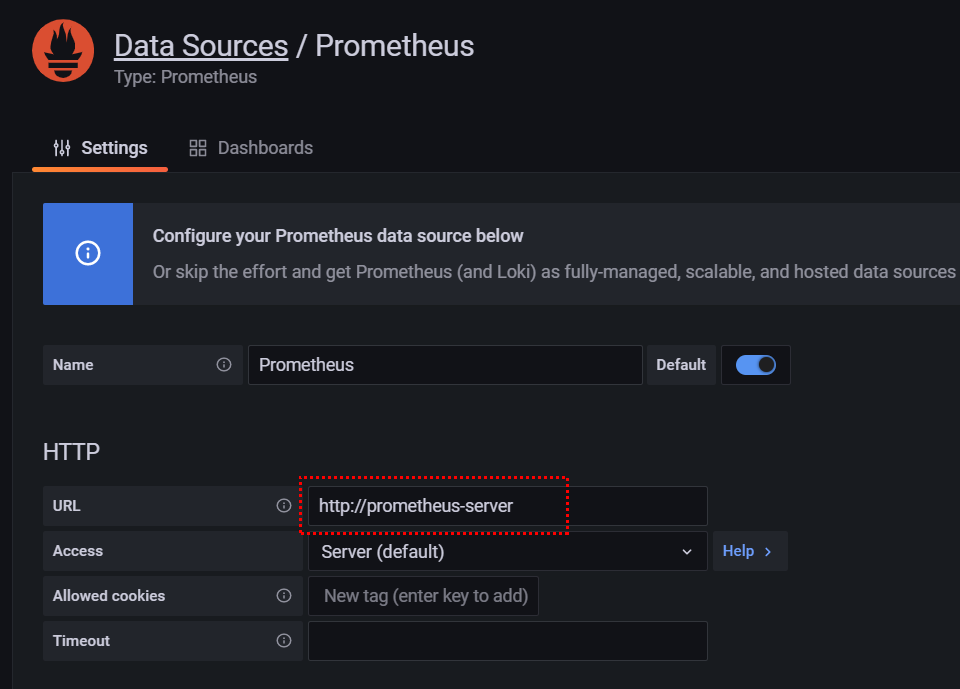The height and width of the screenshot is (689, 960).
Task: Click the Settings tab sliders icon
Action: [x=62, y=148]
